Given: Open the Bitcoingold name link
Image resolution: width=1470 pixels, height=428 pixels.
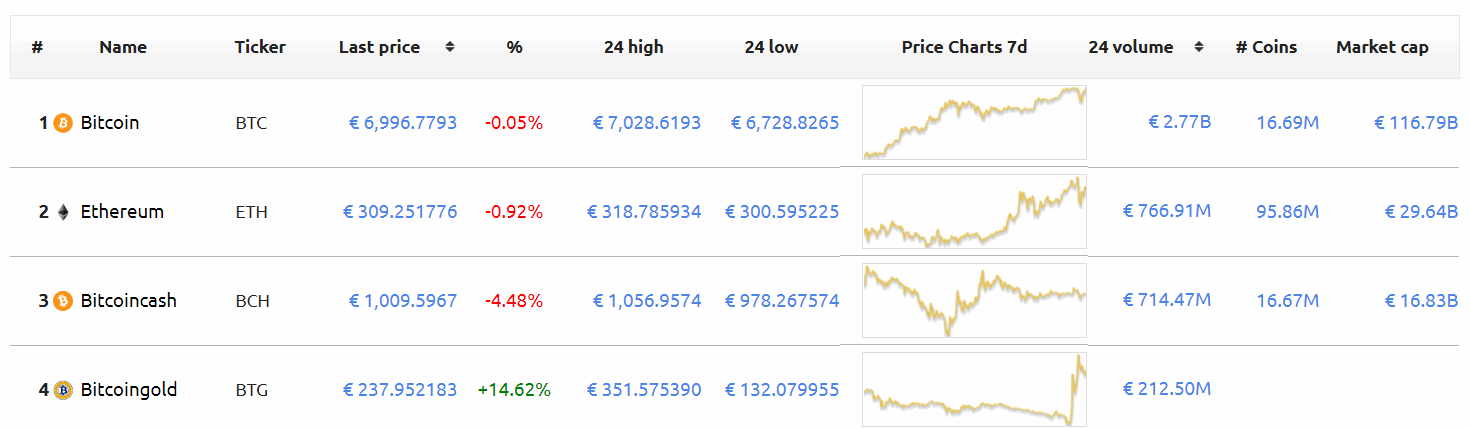Looking at the screenshot, I should [129, 390].
